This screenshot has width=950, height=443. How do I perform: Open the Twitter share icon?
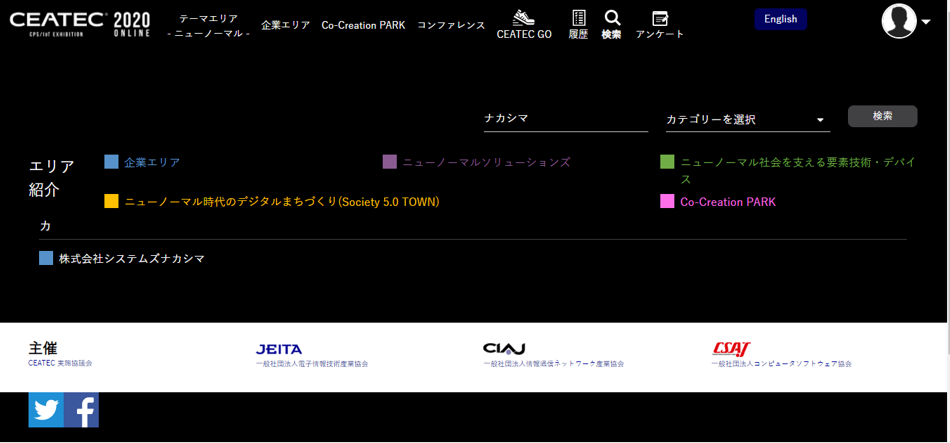[46, 410]
